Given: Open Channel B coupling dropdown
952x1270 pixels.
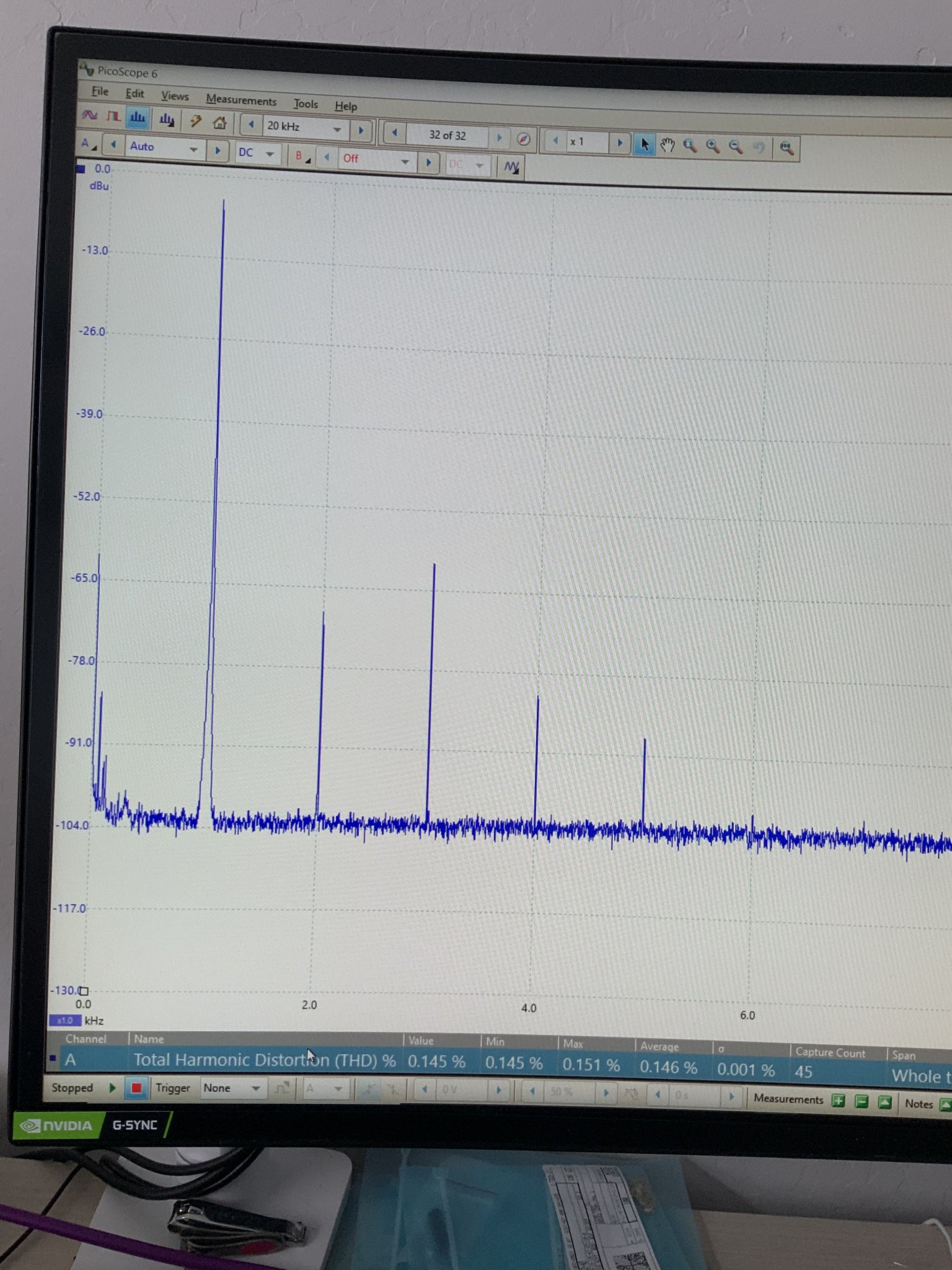Looking at the screenshot, I should point(467,165).
